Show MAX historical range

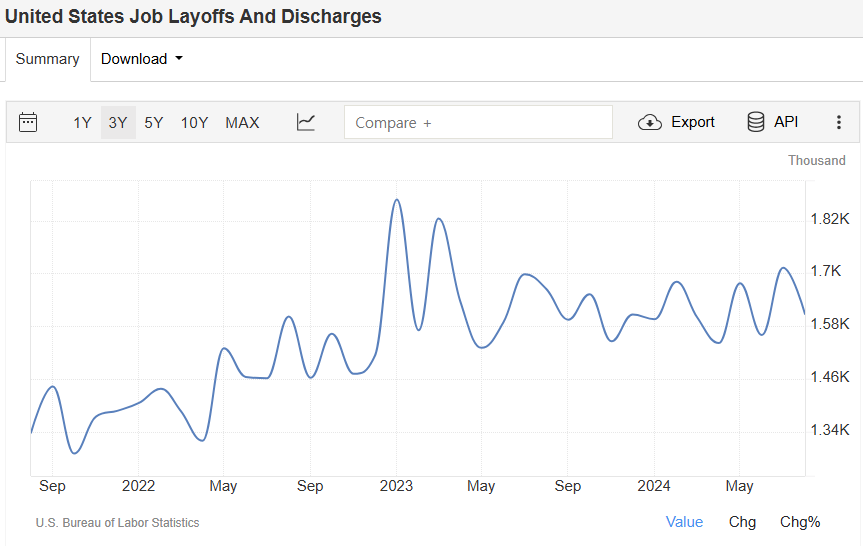tap(242, 122)
